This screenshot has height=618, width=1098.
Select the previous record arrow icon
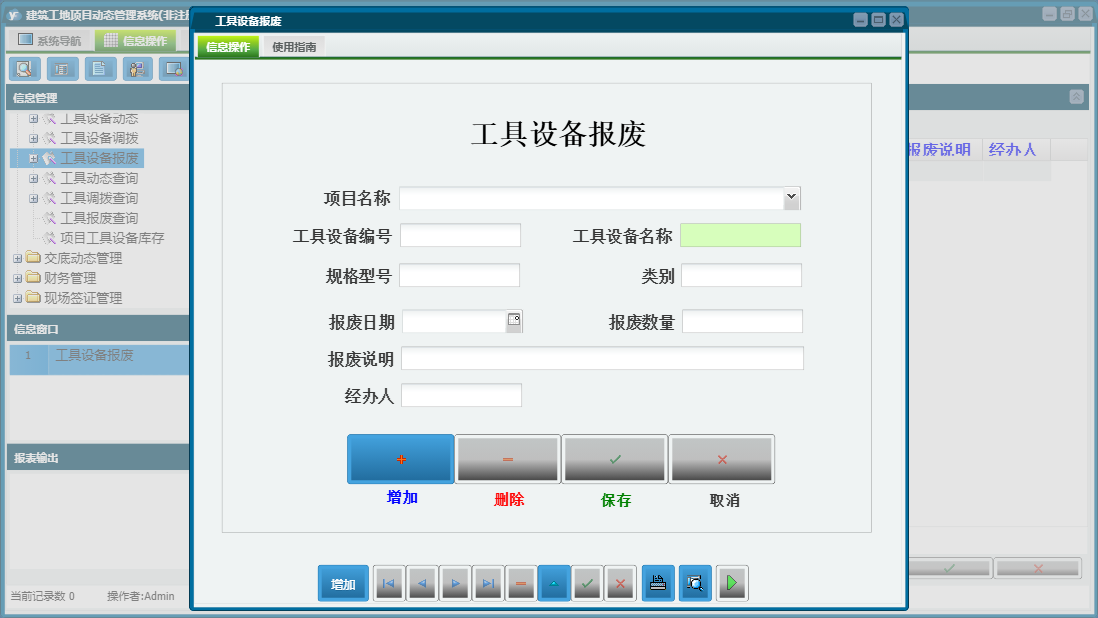[422, 583]
